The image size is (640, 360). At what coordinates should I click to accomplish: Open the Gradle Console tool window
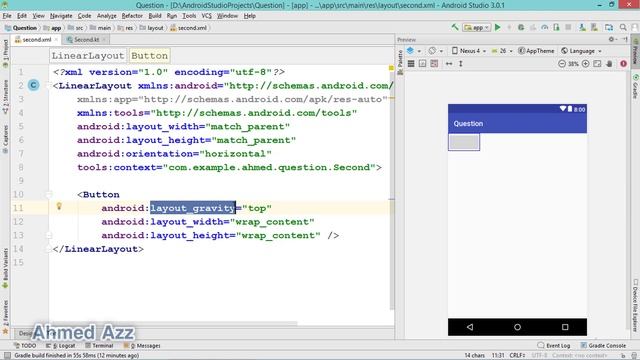coord(603,345)
